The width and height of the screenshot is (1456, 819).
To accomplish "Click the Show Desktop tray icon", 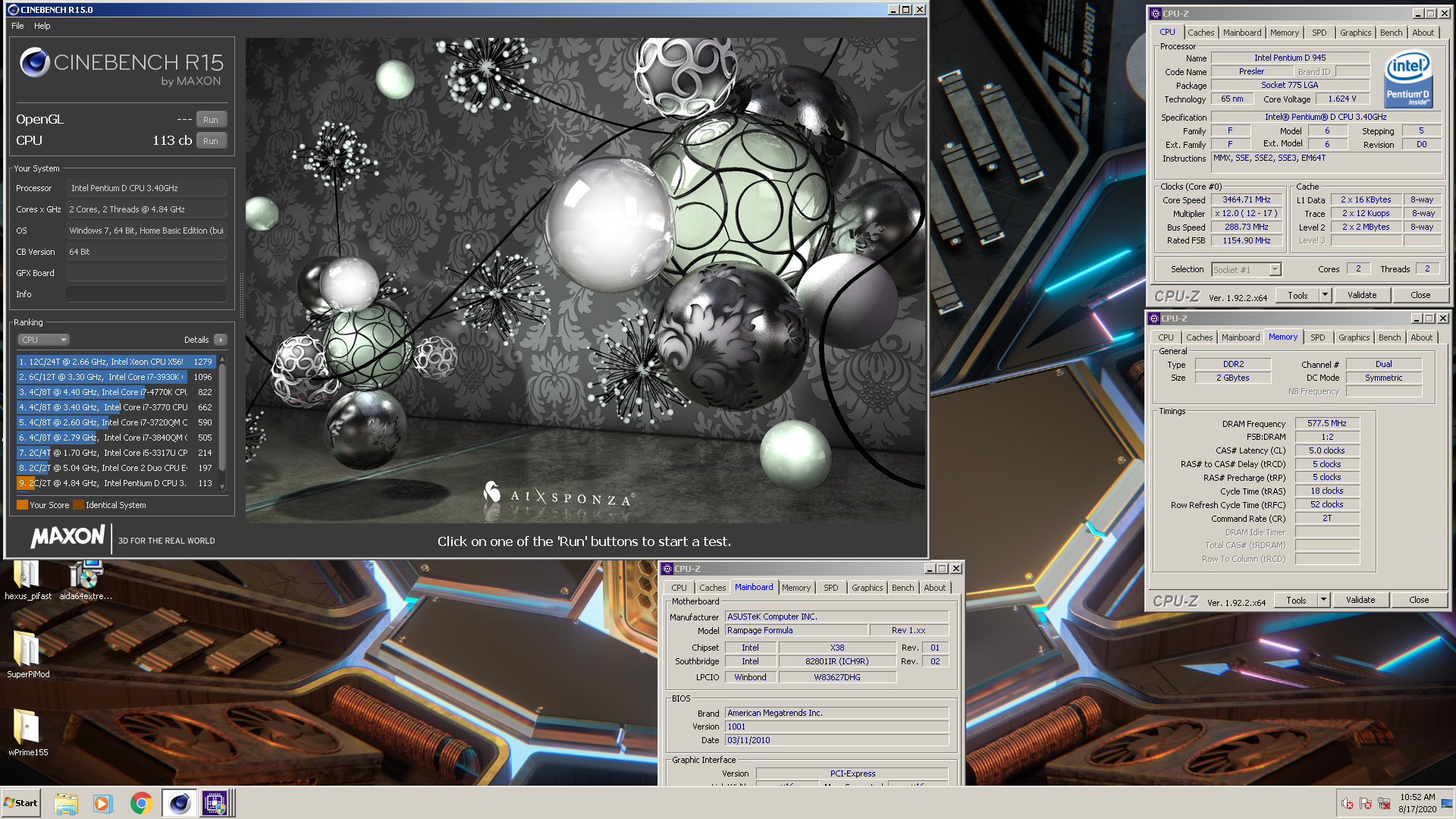I will (1447, 803).
